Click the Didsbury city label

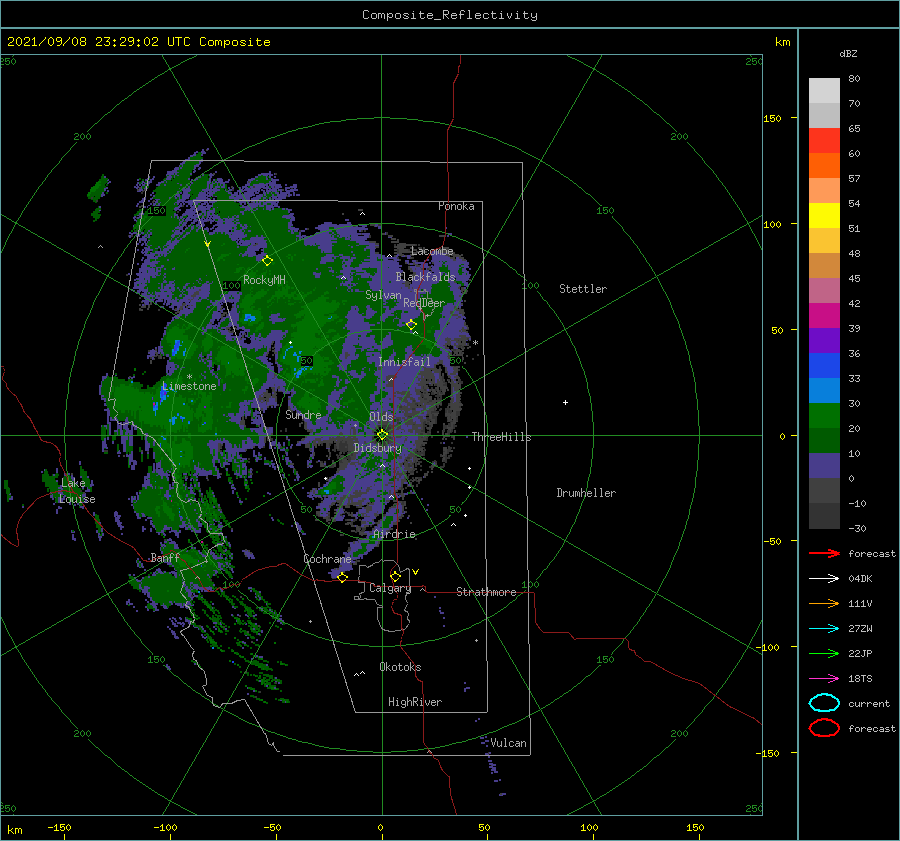(378, 448)
